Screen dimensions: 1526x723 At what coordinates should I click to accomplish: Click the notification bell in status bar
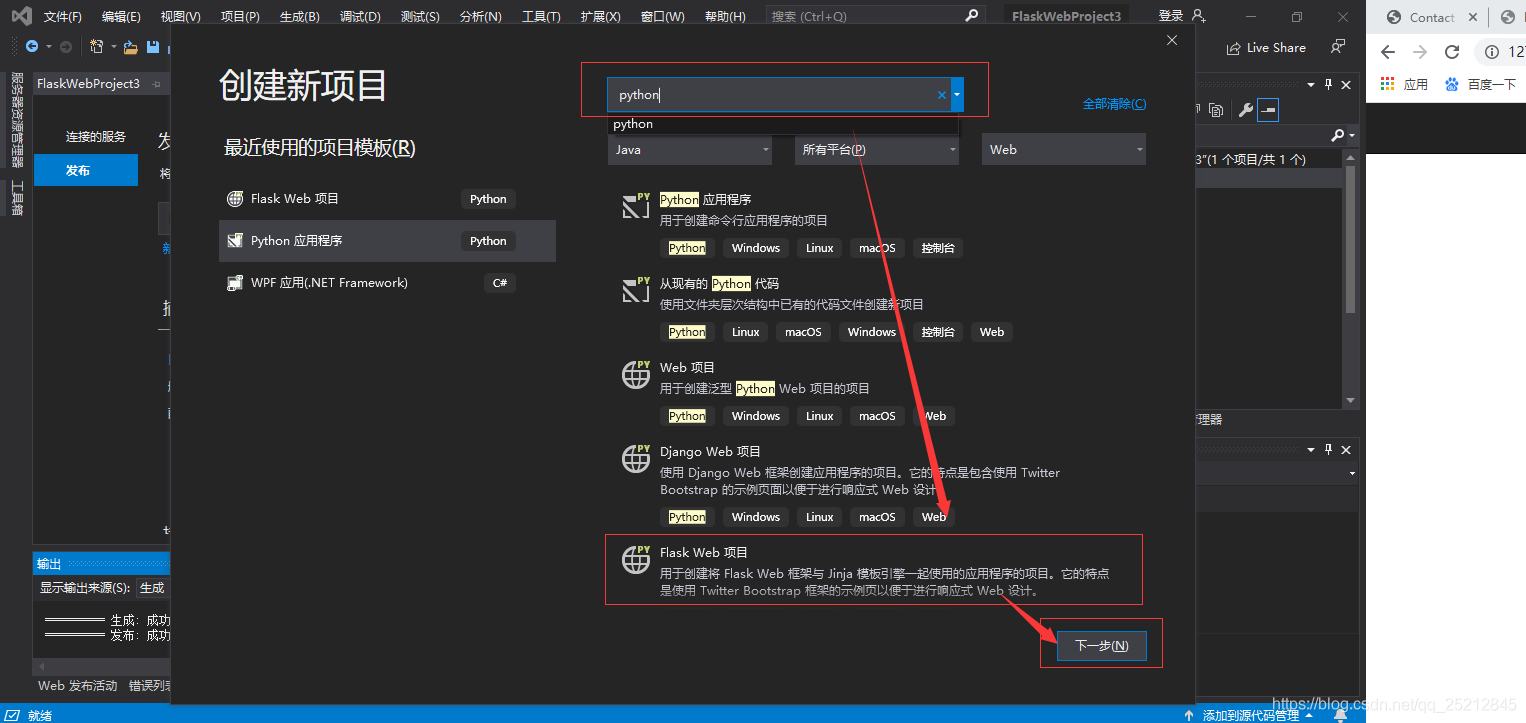click(x=1340, y=715)
